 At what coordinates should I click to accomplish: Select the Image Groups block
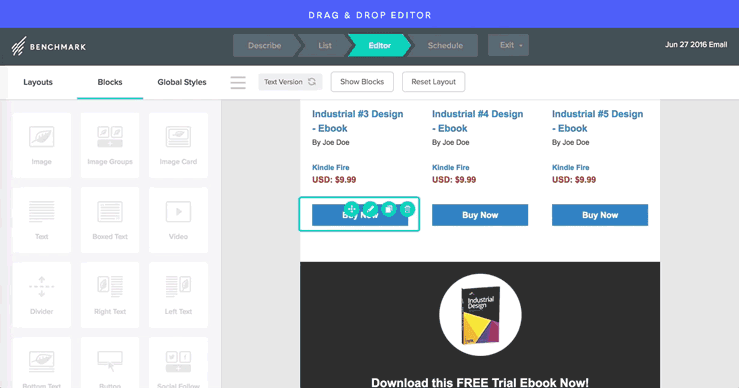pos(110,145)
